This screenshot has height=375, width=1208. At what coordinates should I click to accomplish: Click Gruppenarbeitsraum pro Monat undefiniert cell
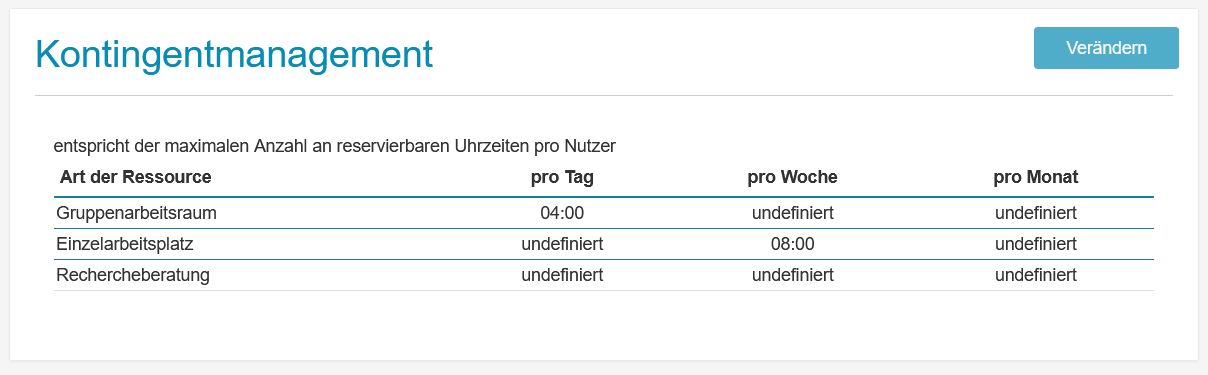click(1036, 213)
